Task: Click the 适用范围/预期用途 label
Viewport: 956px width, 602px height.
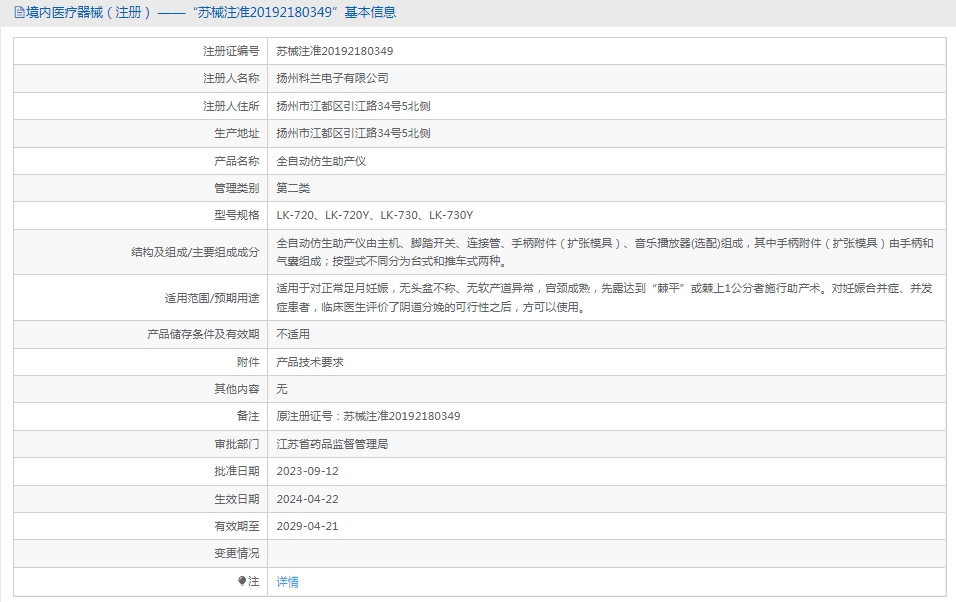Action: [212, 298]
